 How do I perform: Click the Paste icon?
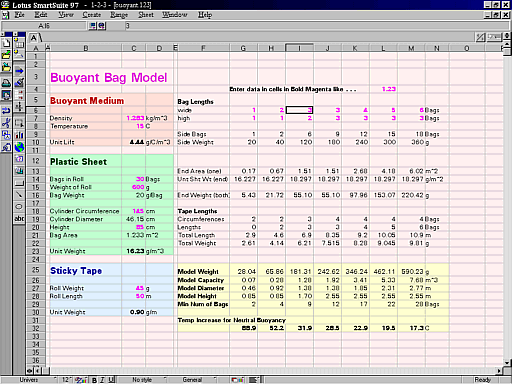(x=6, y=147)
